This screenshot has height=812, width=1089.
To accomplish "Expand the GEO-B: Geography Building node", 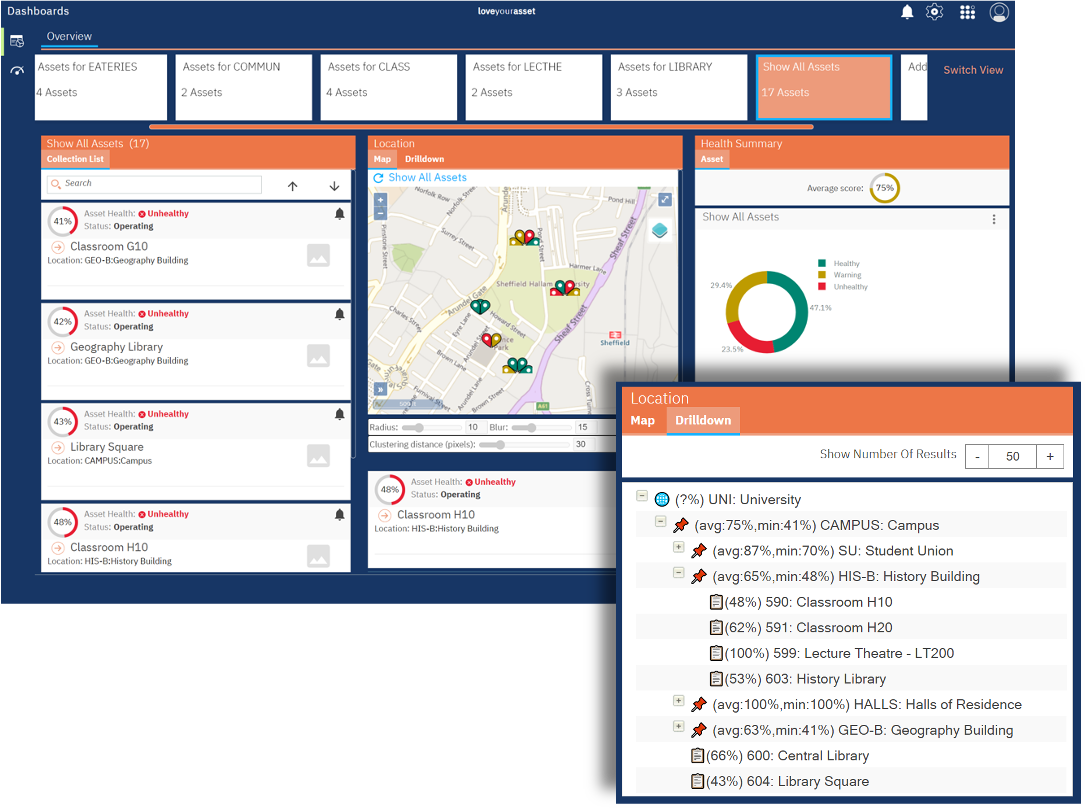I will click(x=679, y=727).
